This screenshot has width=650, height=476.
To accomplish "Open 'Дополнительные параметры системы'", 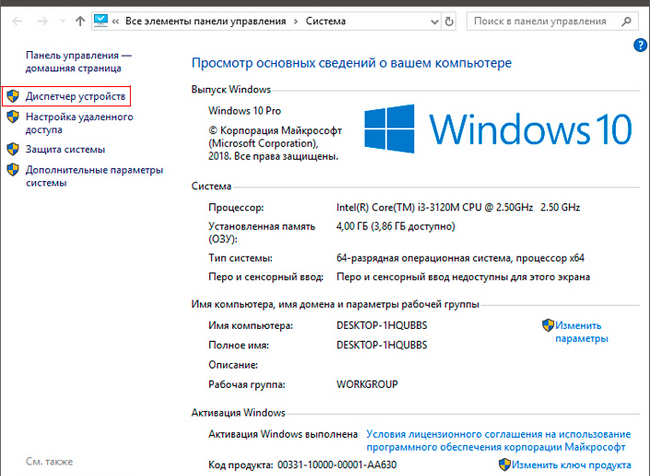I will tap(94, 176).
